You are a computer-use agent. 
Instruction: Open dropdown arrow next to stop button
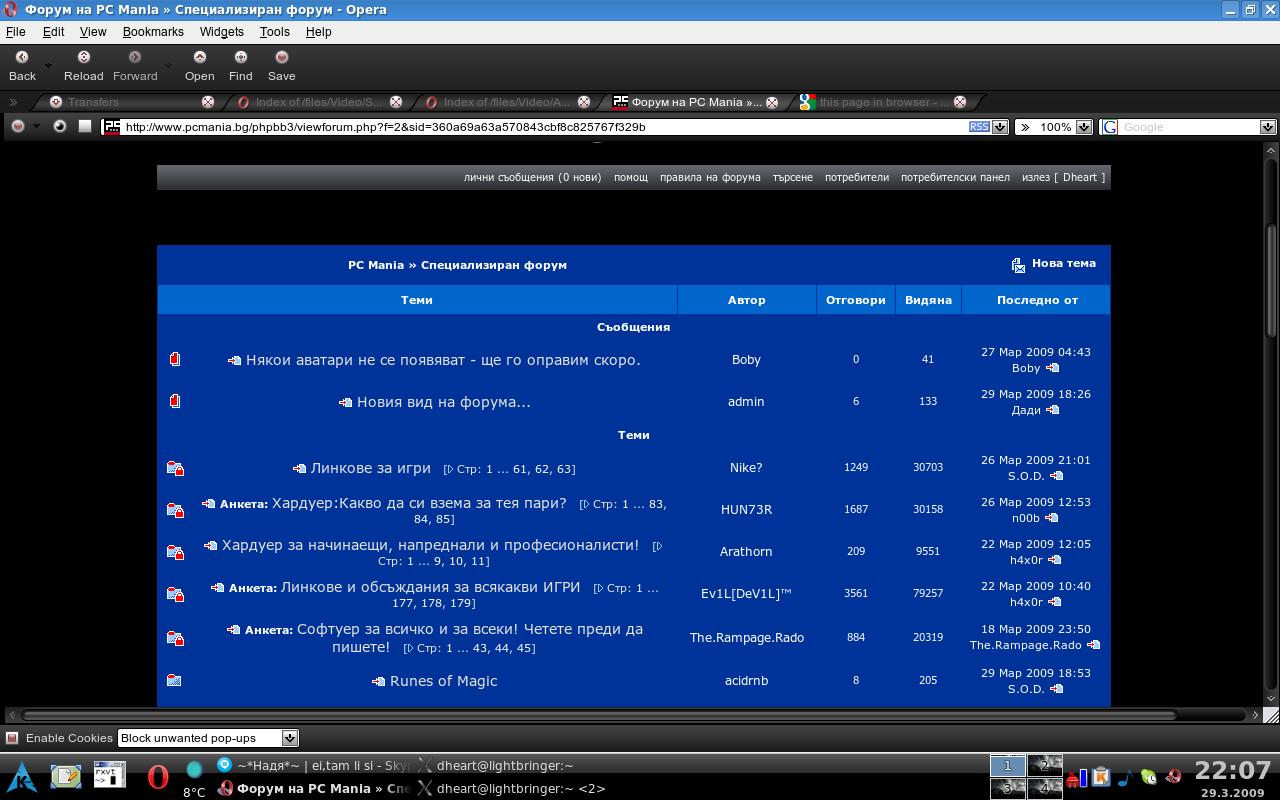36,127
